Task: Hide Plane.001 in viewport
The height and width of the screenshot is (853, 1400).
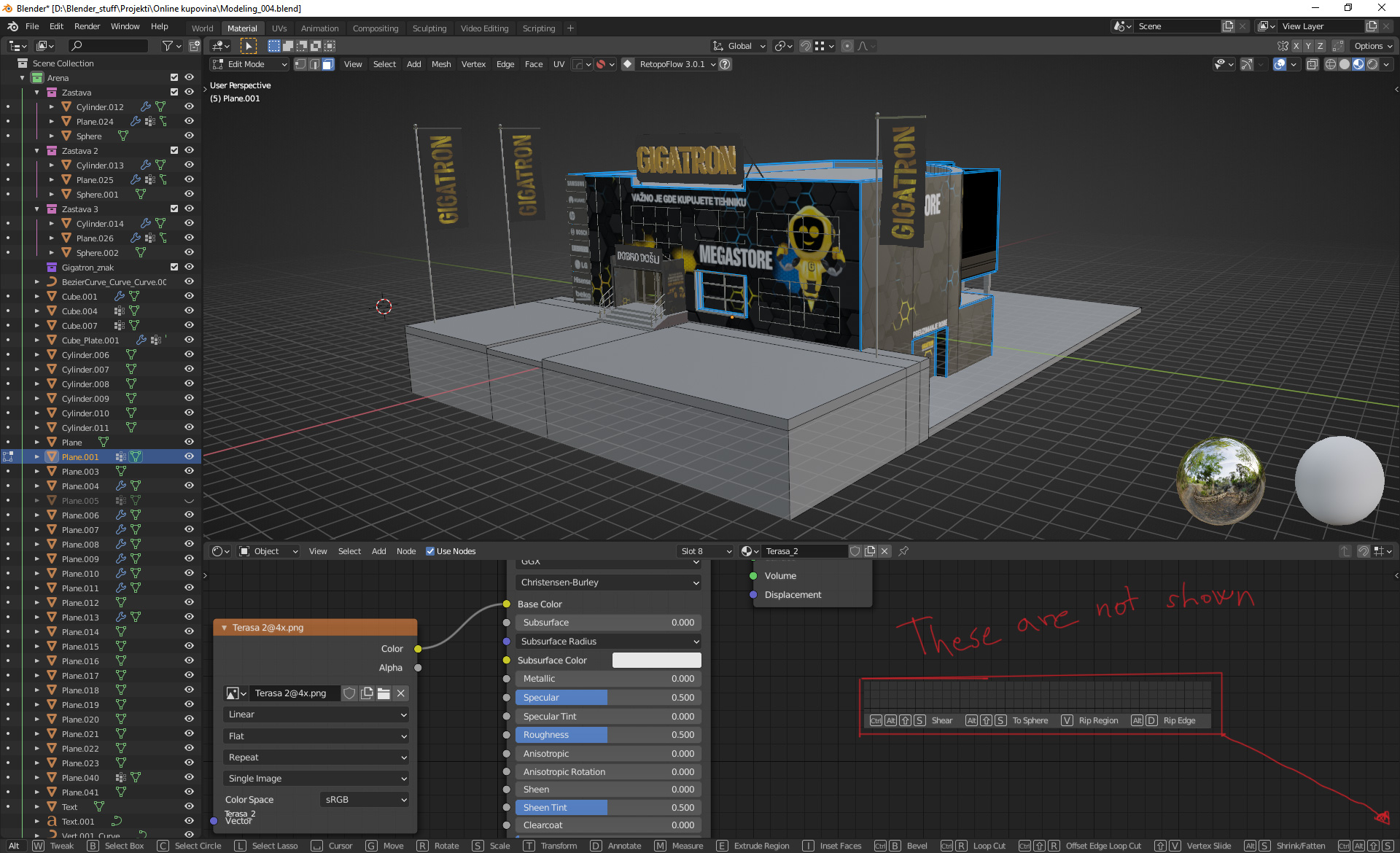Action: [x=189, y=456]
